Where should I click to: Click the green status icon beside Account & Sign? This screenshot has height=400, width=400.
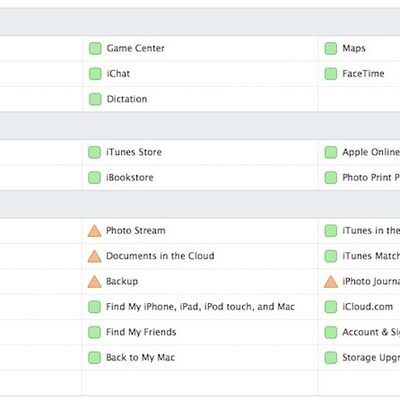pos(331,332)
